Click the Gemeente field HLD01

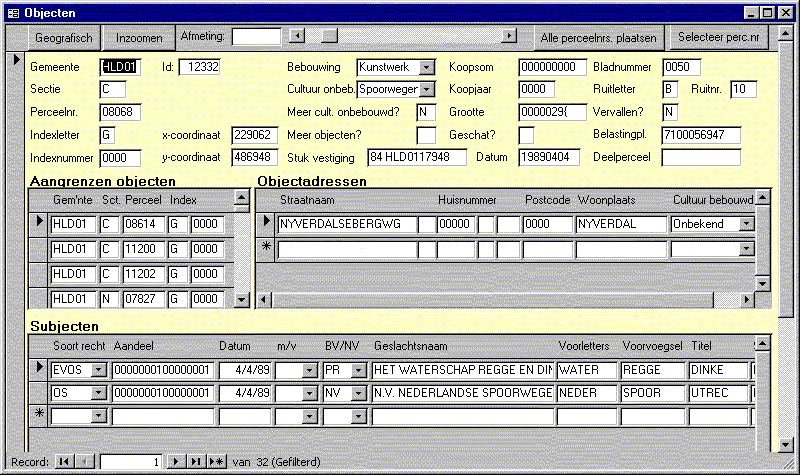click(x=120, y=67)
